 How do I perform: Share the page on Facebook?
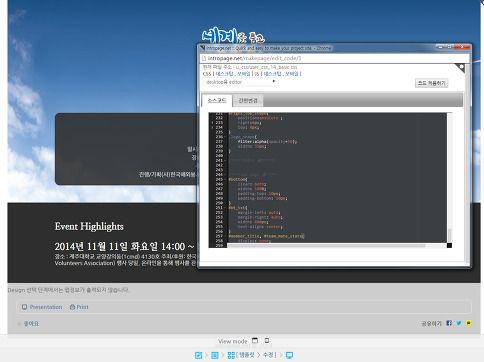click(x=449, y=323)
